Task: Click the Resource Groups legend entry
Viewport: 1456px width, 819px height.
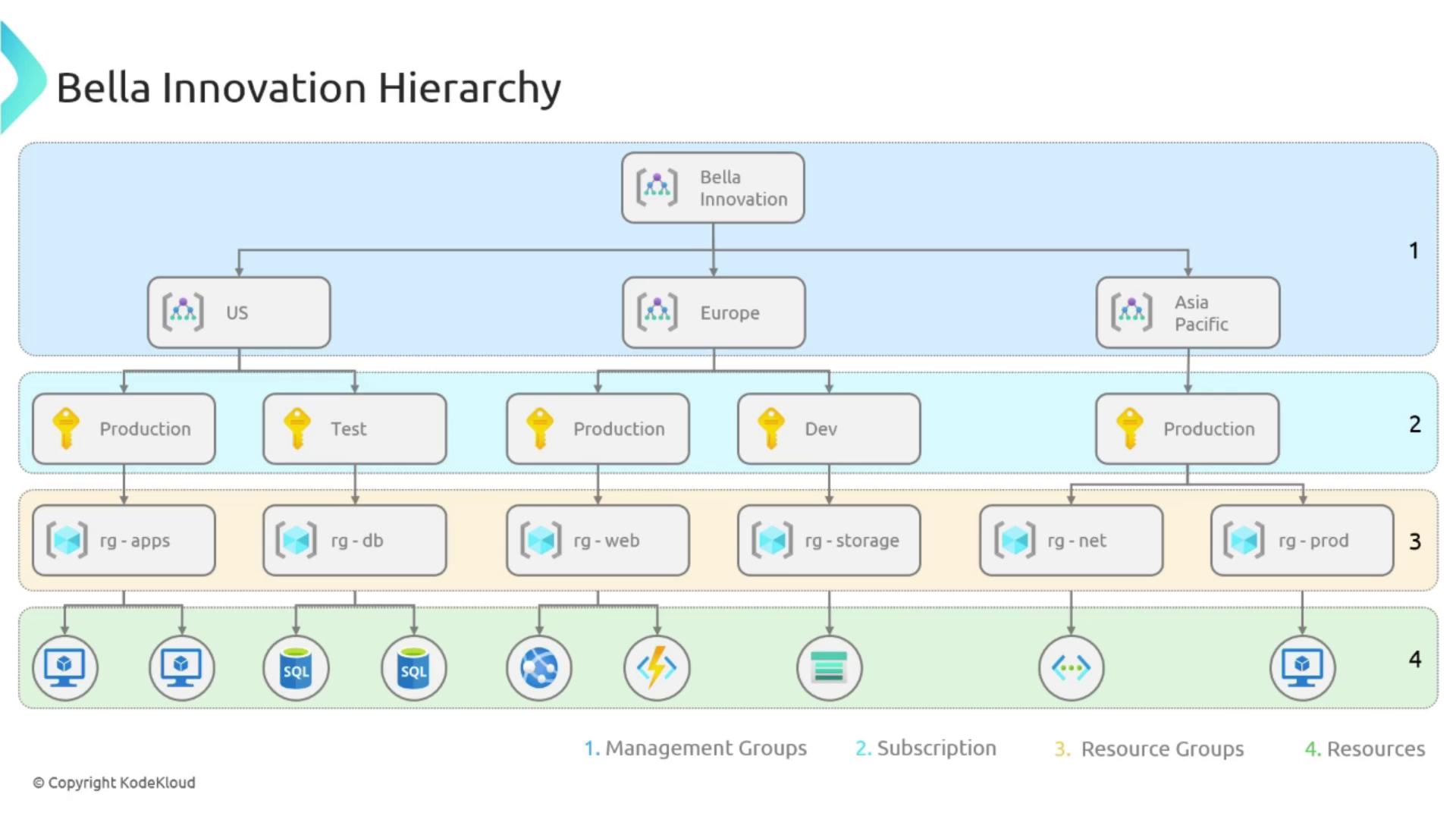Action: (1150, 748)
